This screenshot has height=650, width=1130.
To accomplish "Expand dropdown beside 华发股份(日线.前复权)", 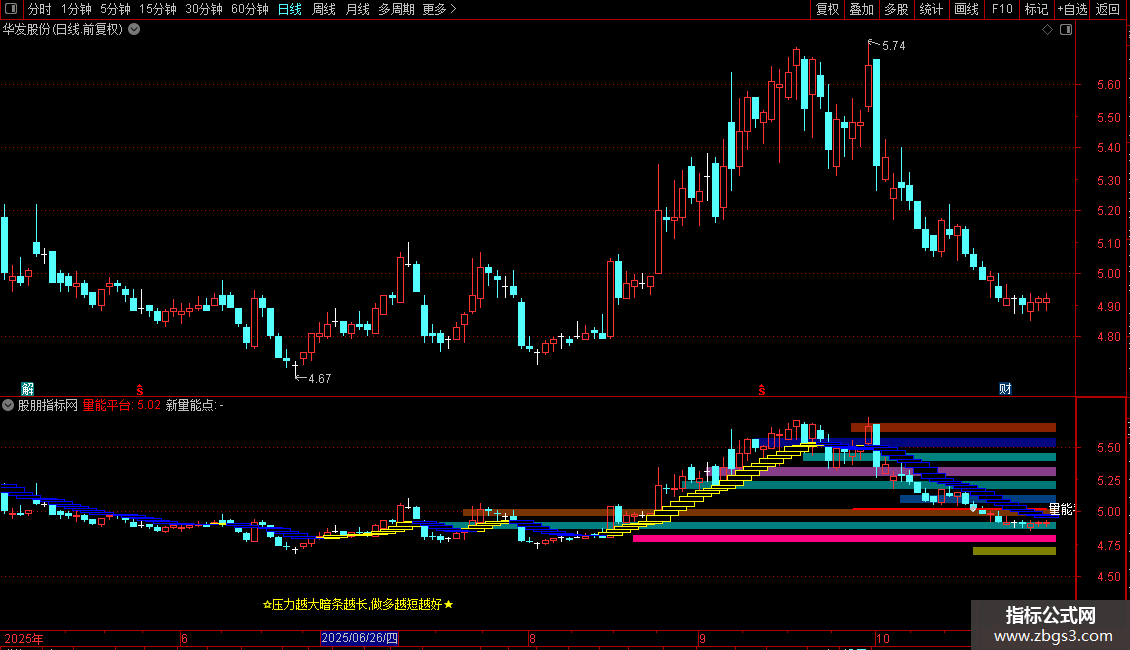I will (x=134, y=30).
